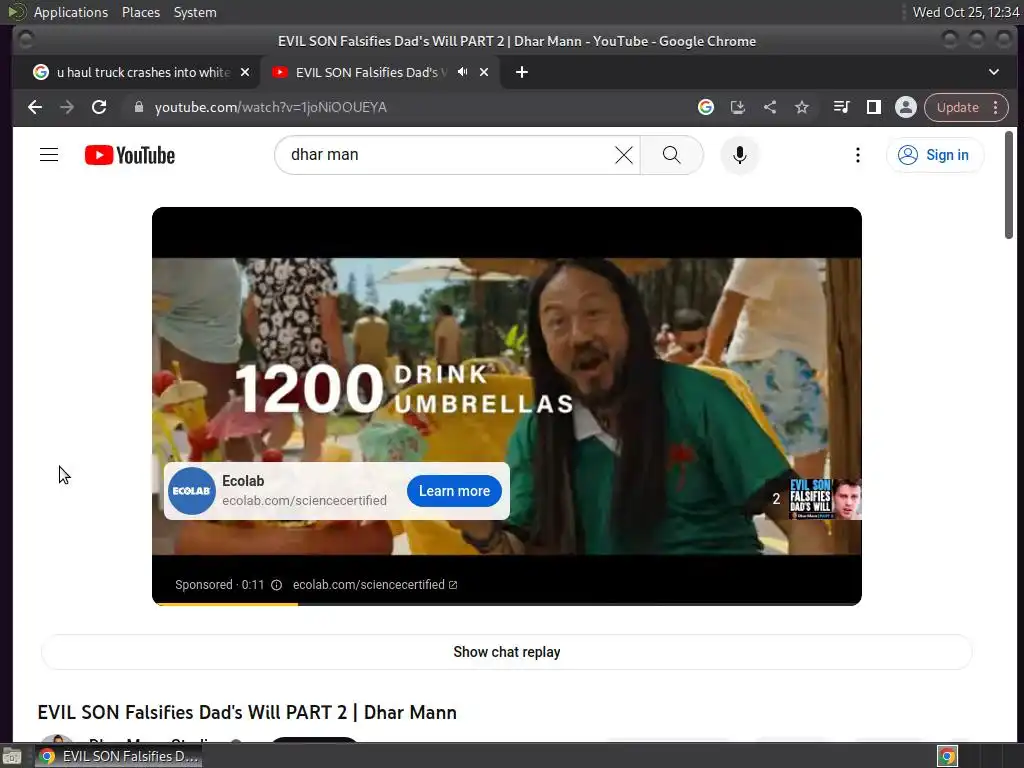Click the magnifier search button

point(671,155)
